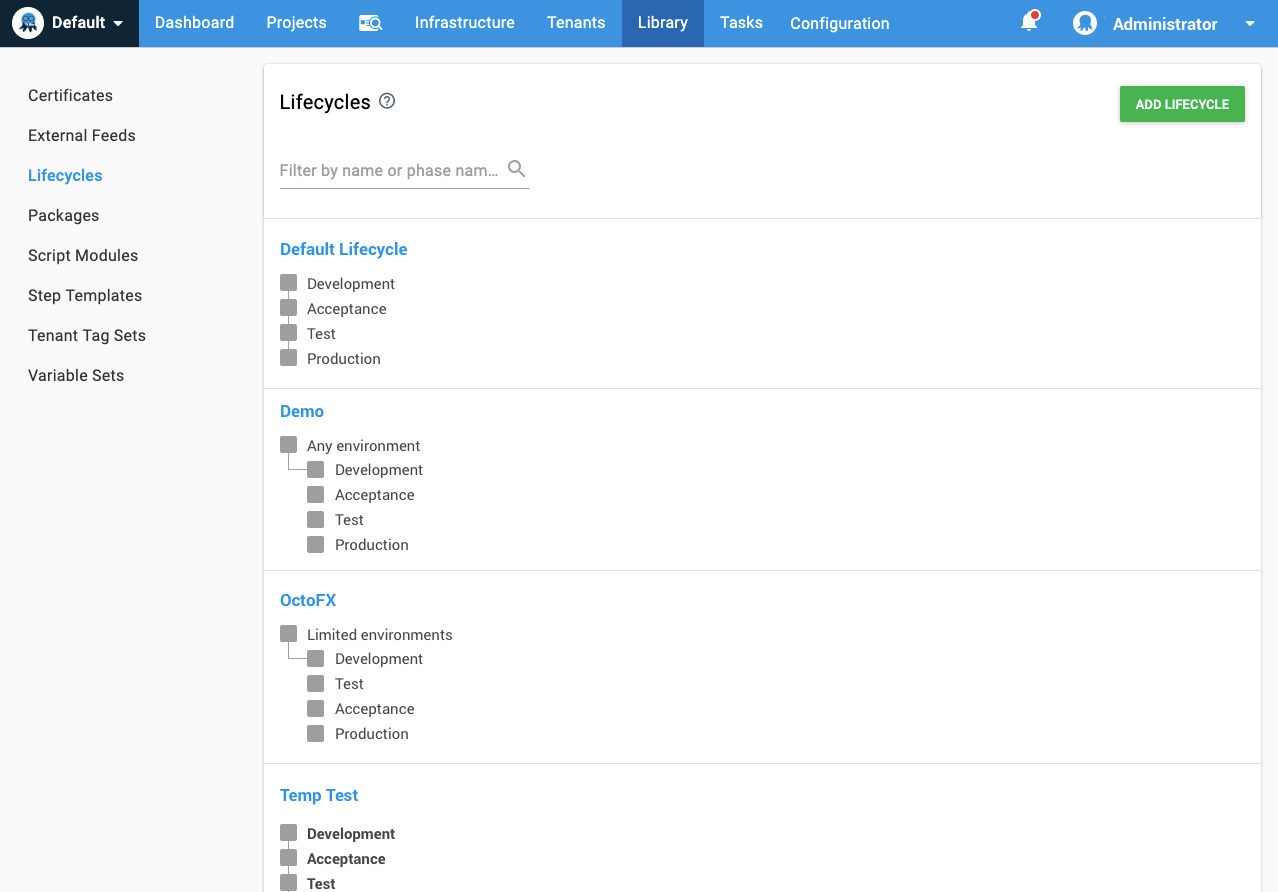Open the Infrastructure menu
This screenshot has width=1278, height=892.
pos(464,23)
